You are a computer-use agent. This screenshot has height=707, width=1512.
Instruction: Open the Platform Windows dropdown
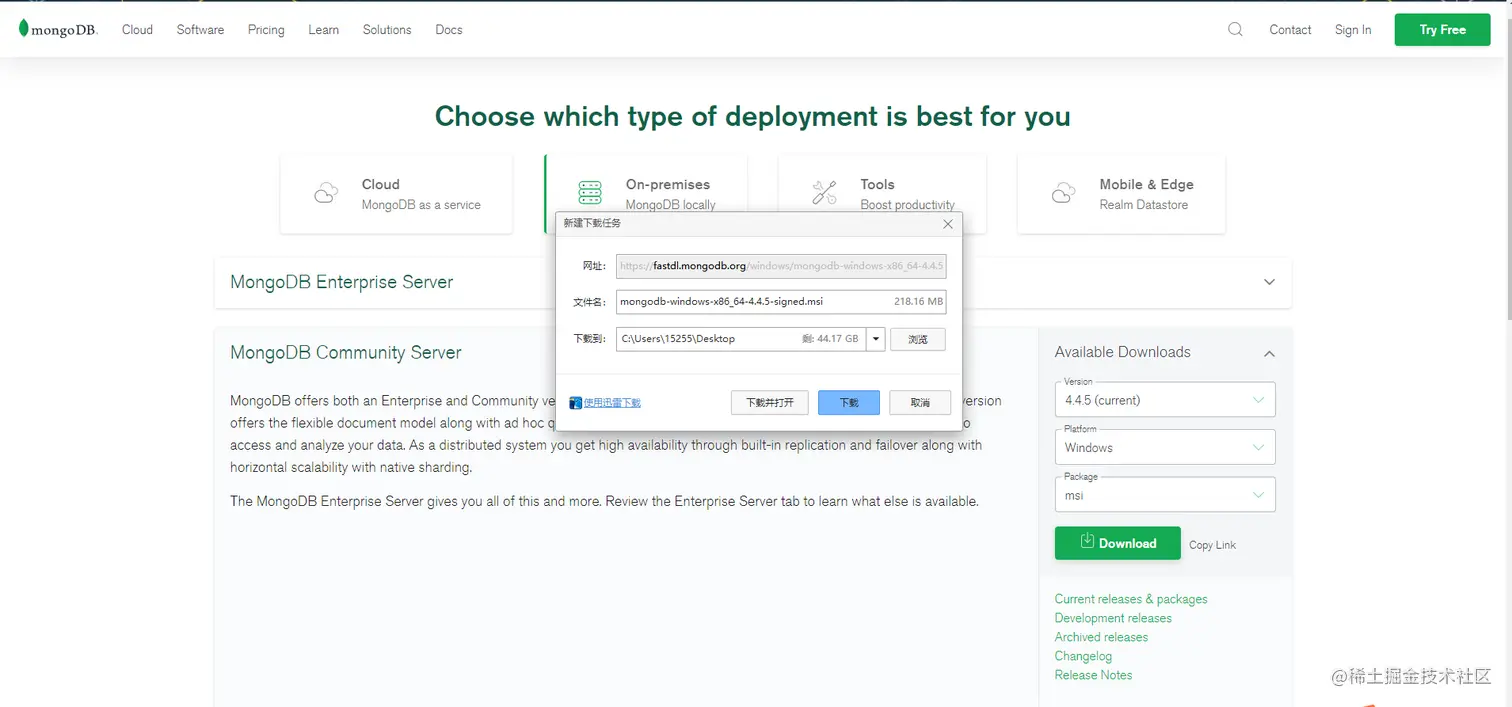tap(1165, 447)
